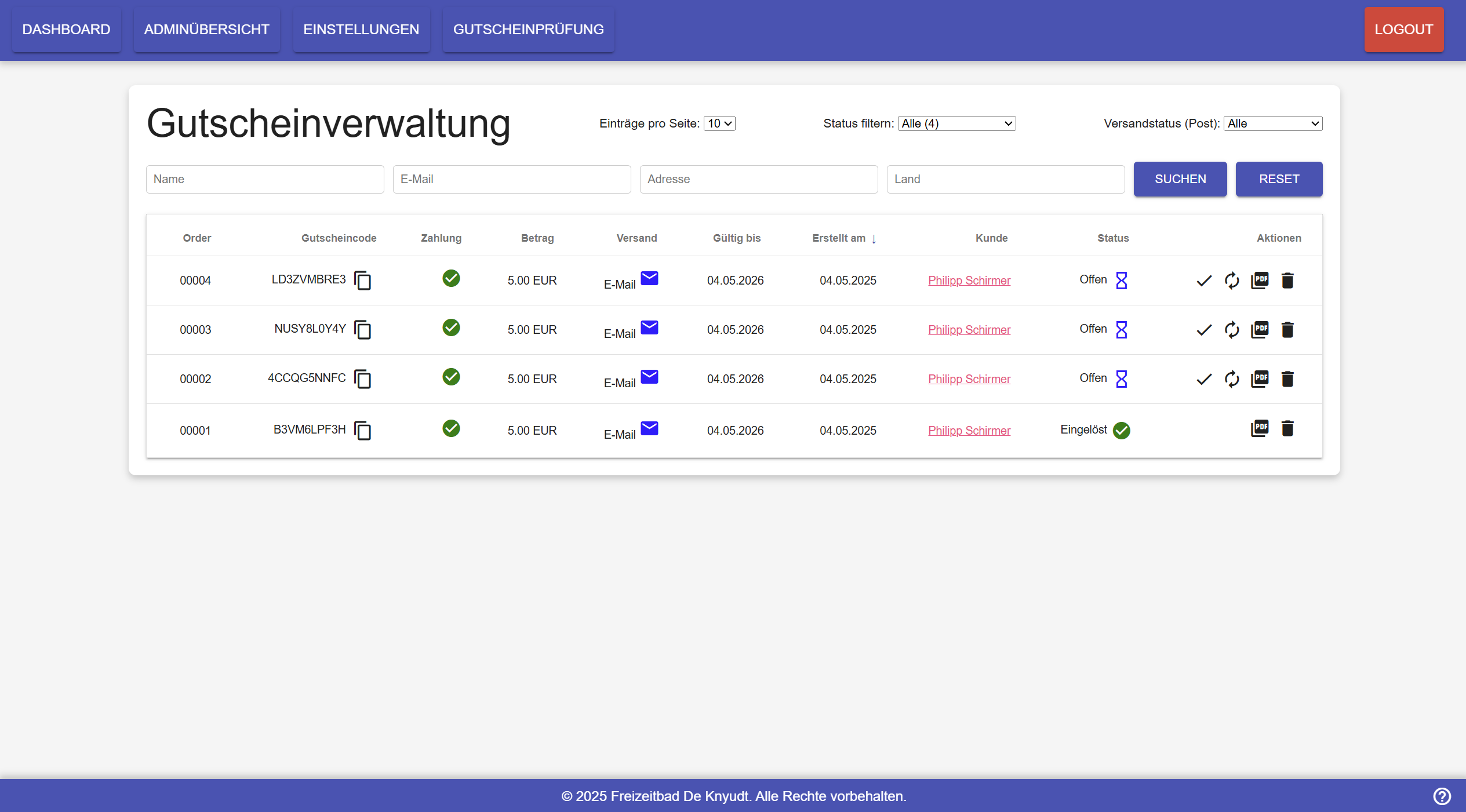Click checkmark action for order 00004

[x=1204, y=281]
